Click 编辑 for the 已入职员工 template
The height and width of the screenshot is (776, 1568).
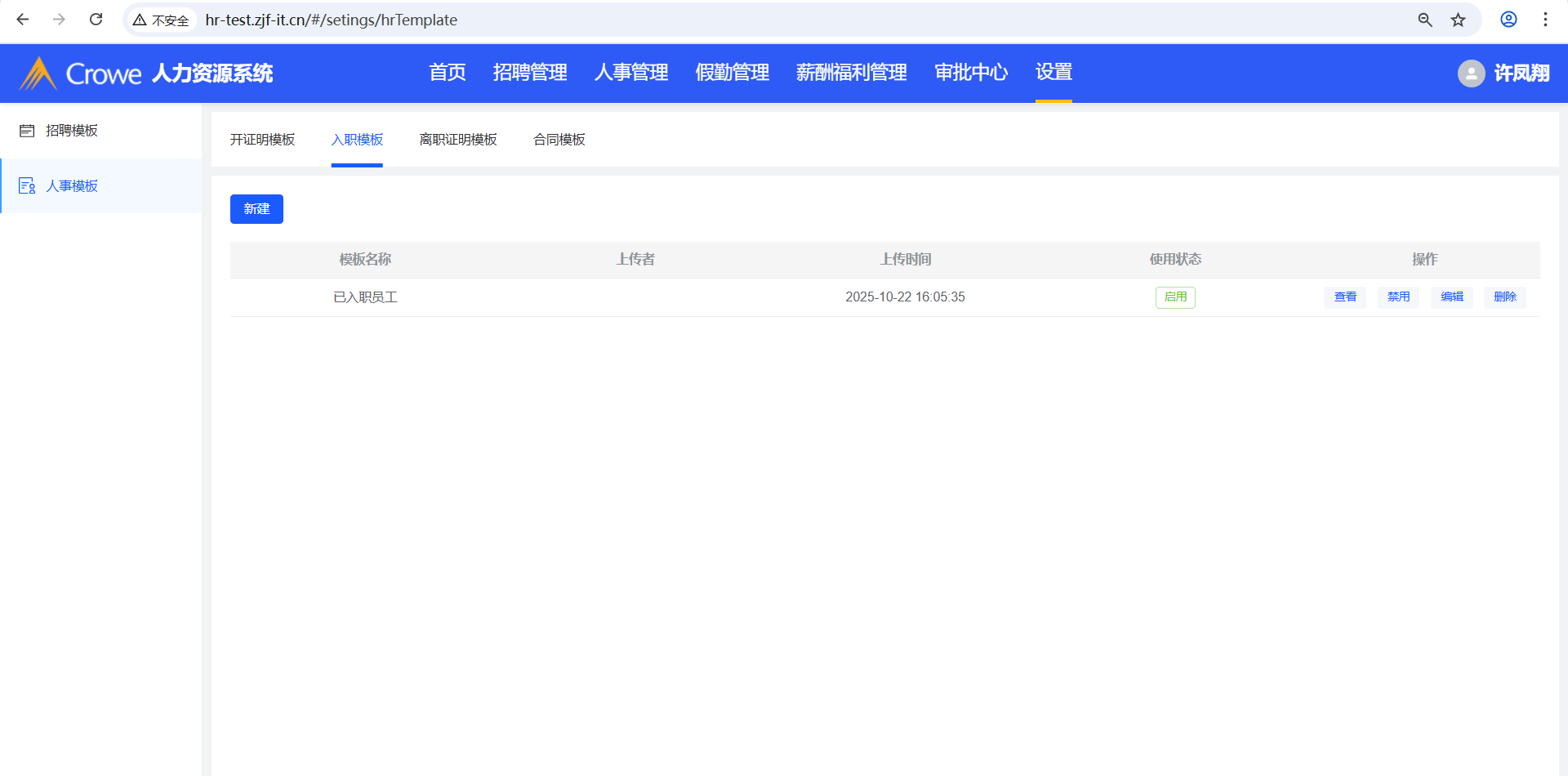pos(1451,297)
